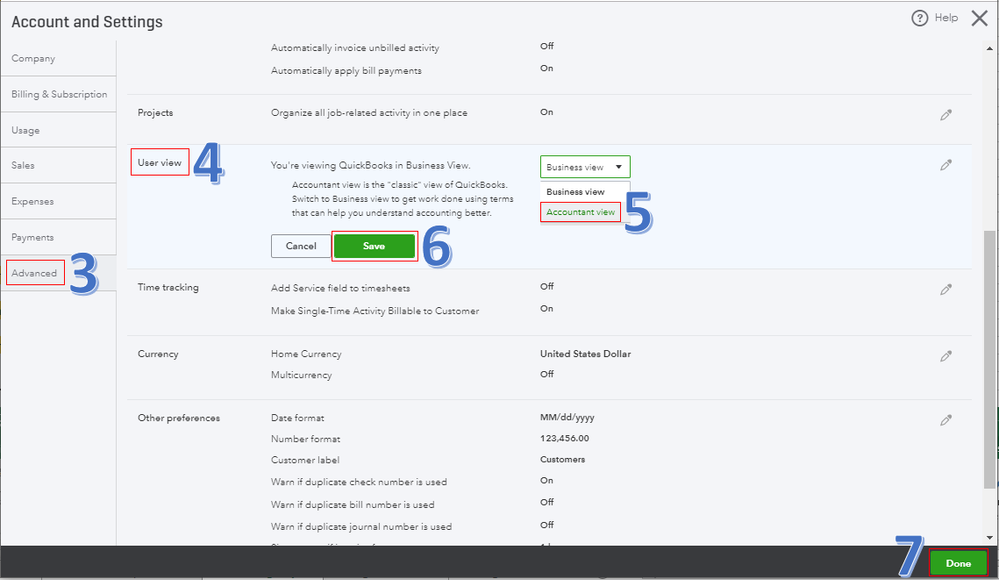Click 'Add Service field to timesheets'
This screenshot has width=999, height=580.
340,288
